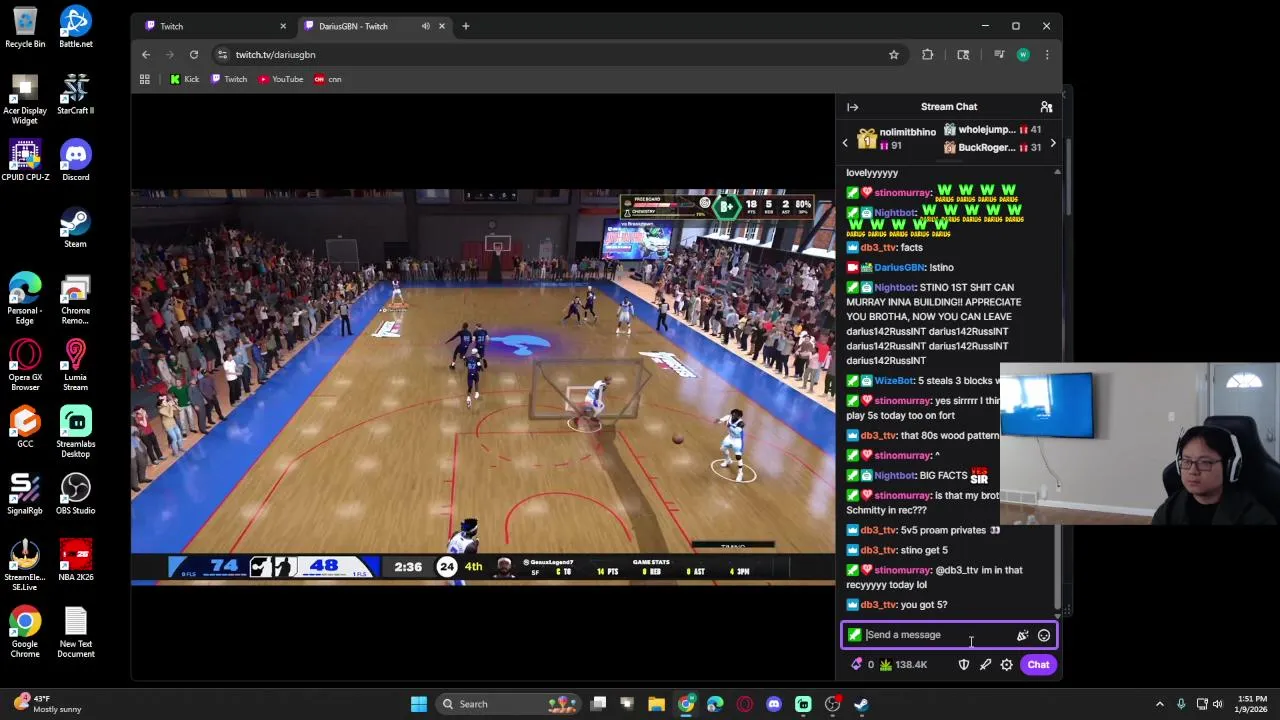Click the celebration party popper icon

click(1022, 635)
